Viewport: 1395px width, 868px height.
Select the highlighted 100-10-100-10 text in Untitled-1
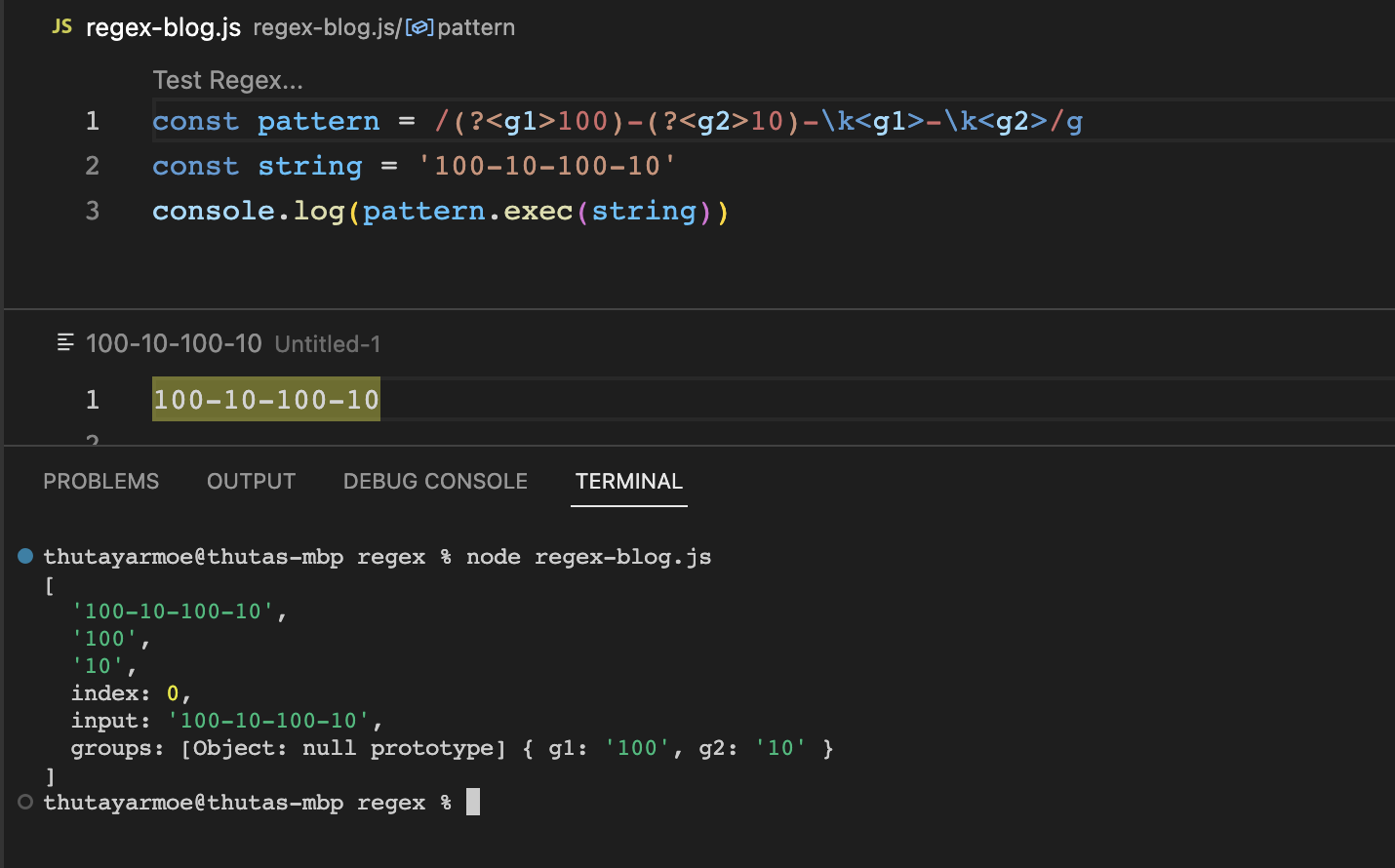265,399
